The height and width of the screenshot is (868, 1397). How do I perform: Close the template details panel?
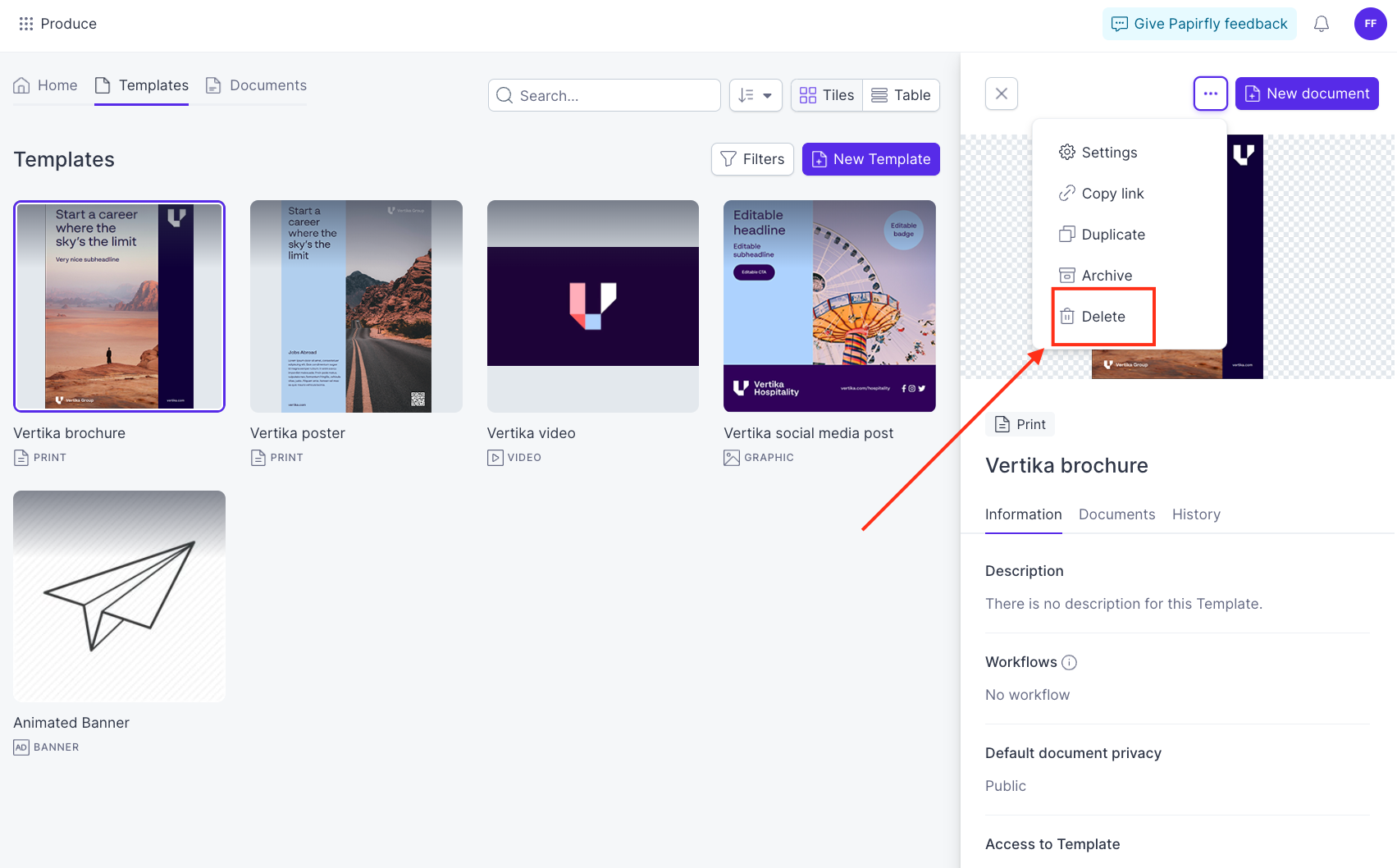tap(1002, 94)
